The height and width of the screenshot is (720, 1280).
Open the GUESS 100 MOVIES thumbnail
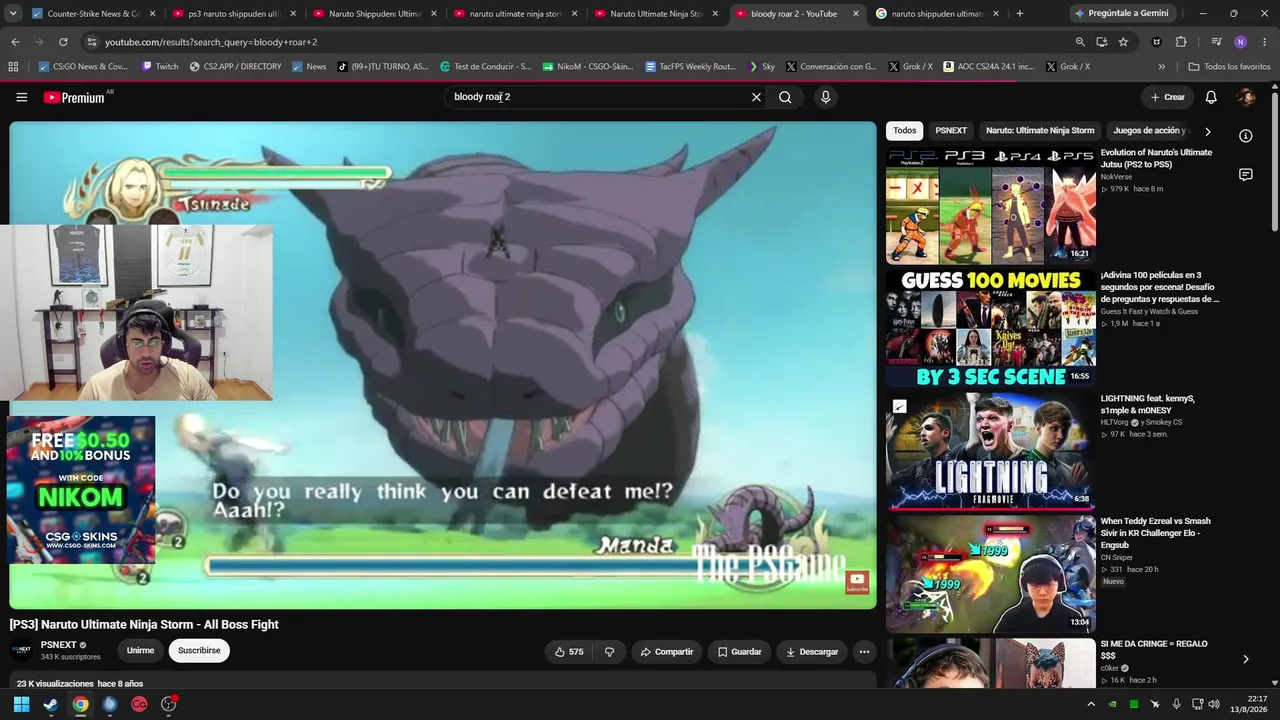click(x=991, y=328)
